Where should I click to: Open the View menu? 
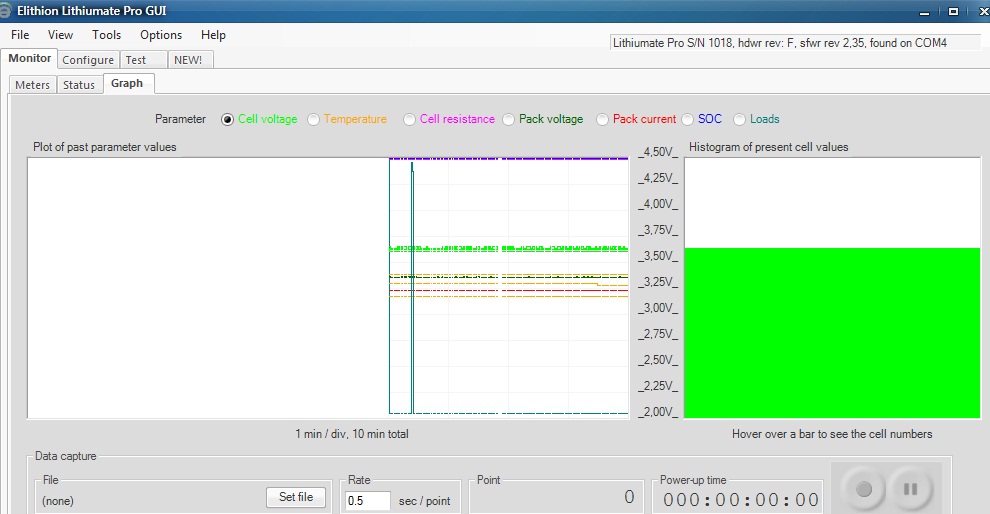tap(60, 35)
